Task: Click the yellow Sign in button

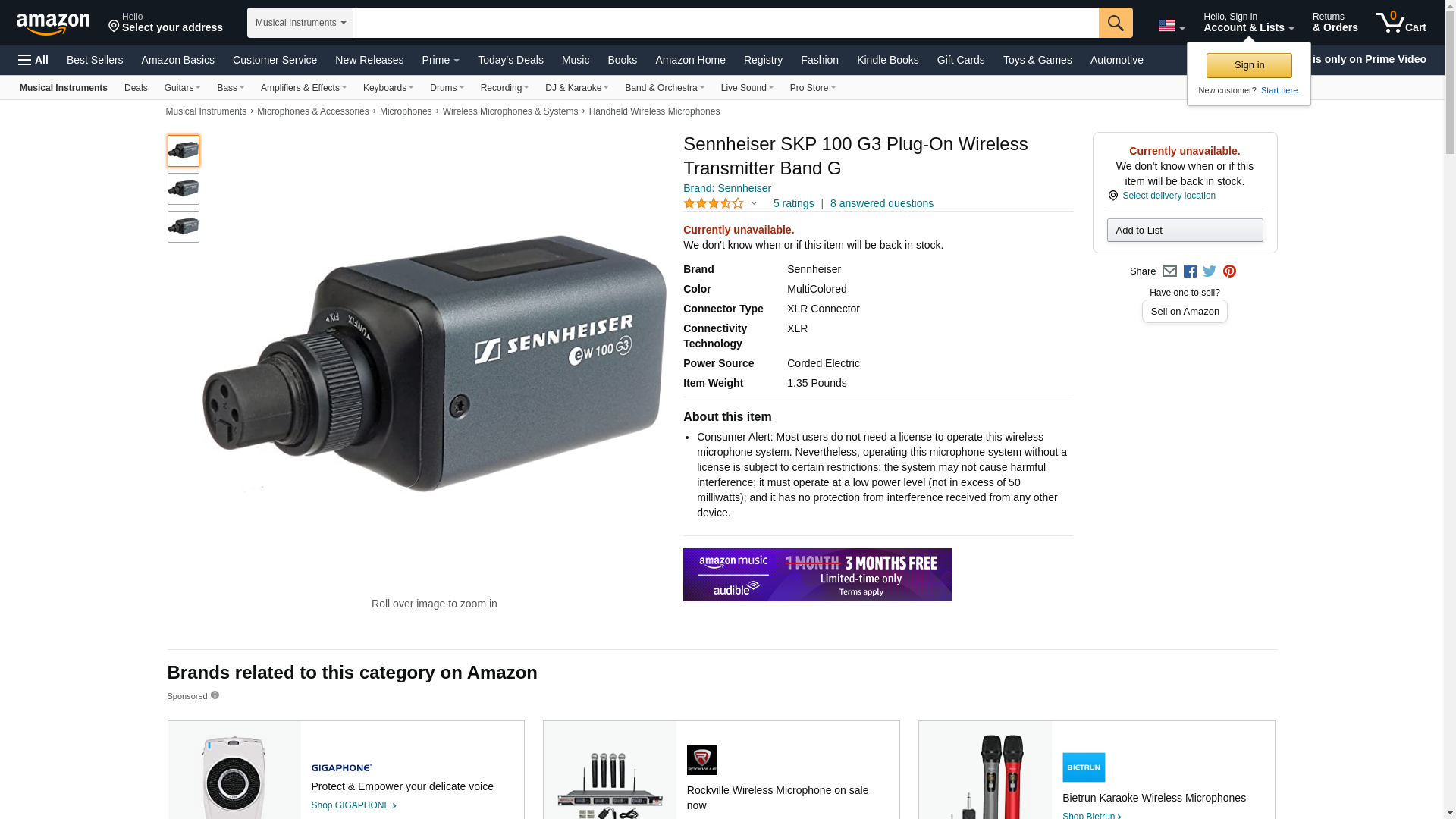Action: pyautogui.click(x=1249, y=65)
